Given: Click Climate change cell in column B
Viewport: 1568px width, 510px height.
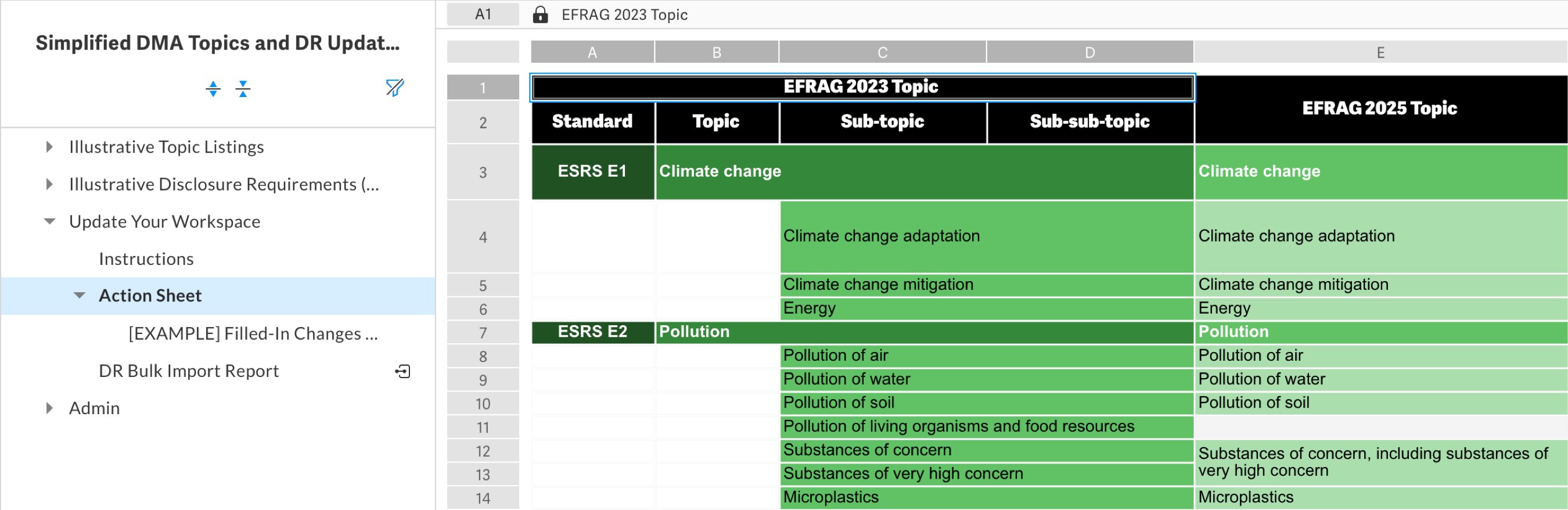Looking at the screenshot, I should [924, 171].
